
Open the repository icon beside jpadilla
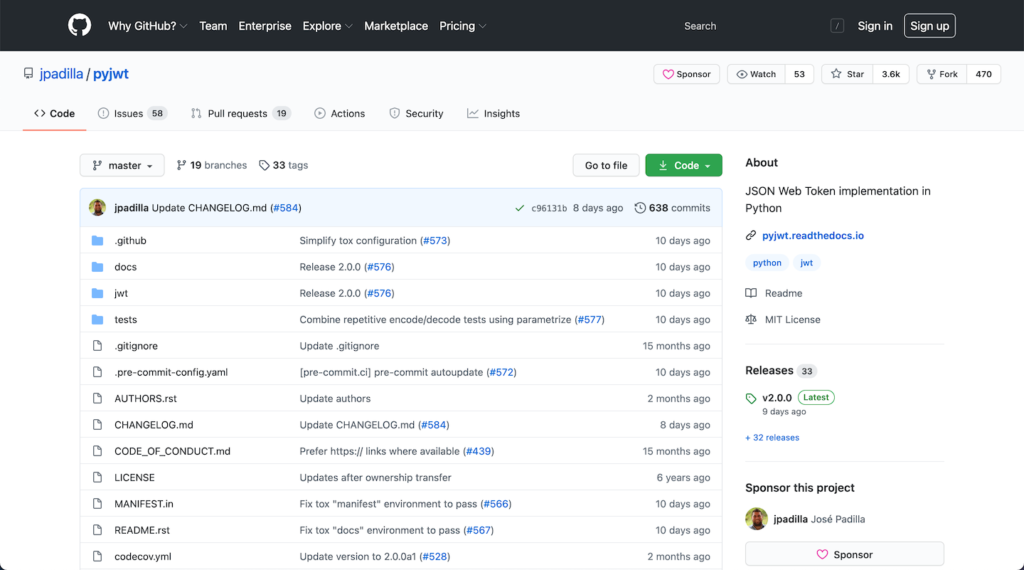click(28, 74)
